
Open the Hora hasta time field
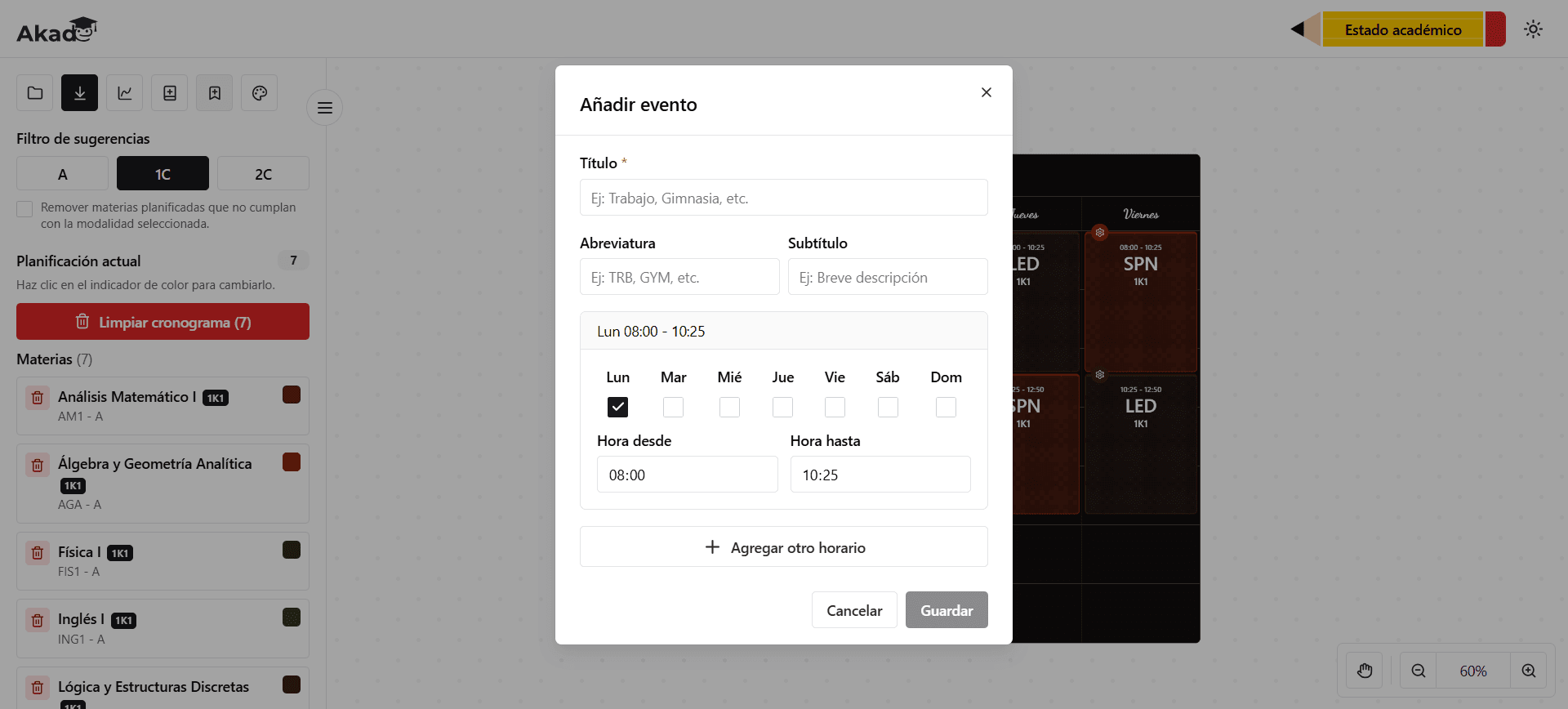pos(880,475)
